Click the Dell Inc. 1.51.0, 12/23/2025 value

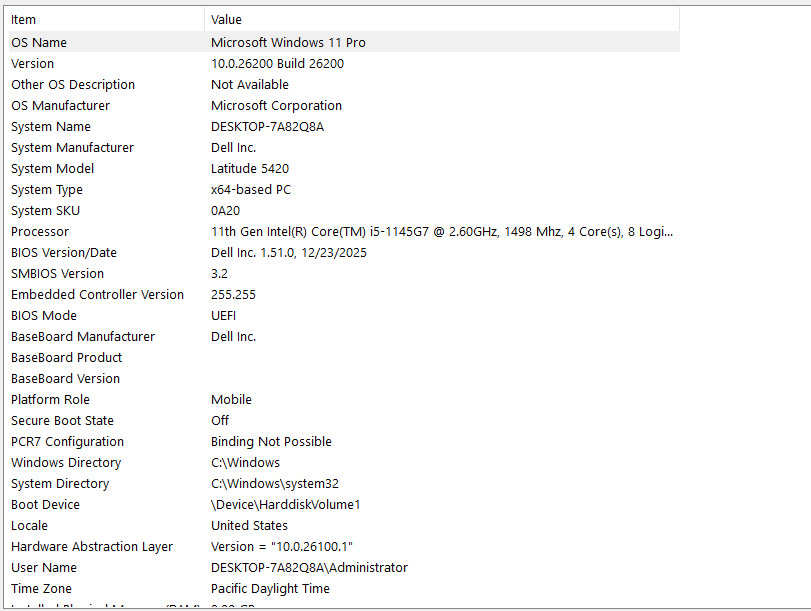(289, 252)
